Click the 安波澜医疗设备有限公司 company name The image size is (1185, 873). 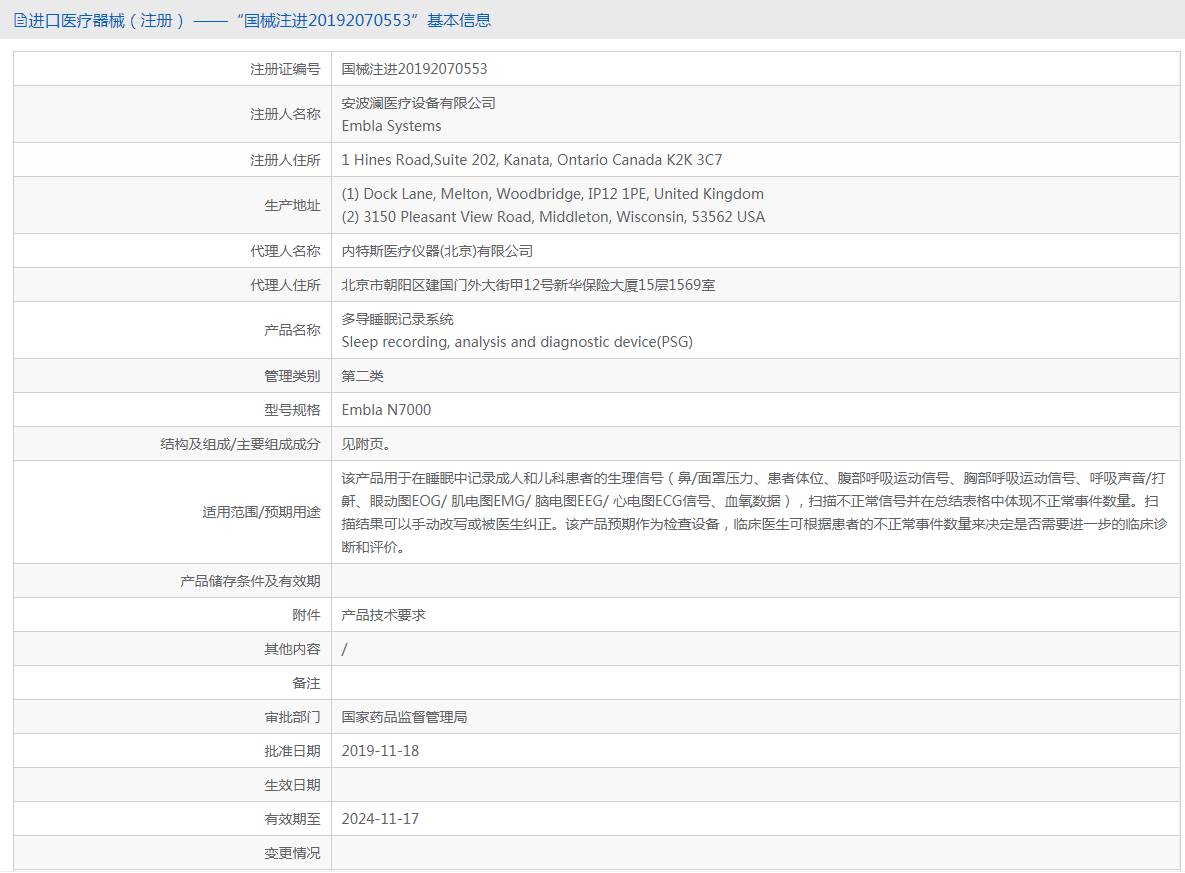(x=418, y=103)
